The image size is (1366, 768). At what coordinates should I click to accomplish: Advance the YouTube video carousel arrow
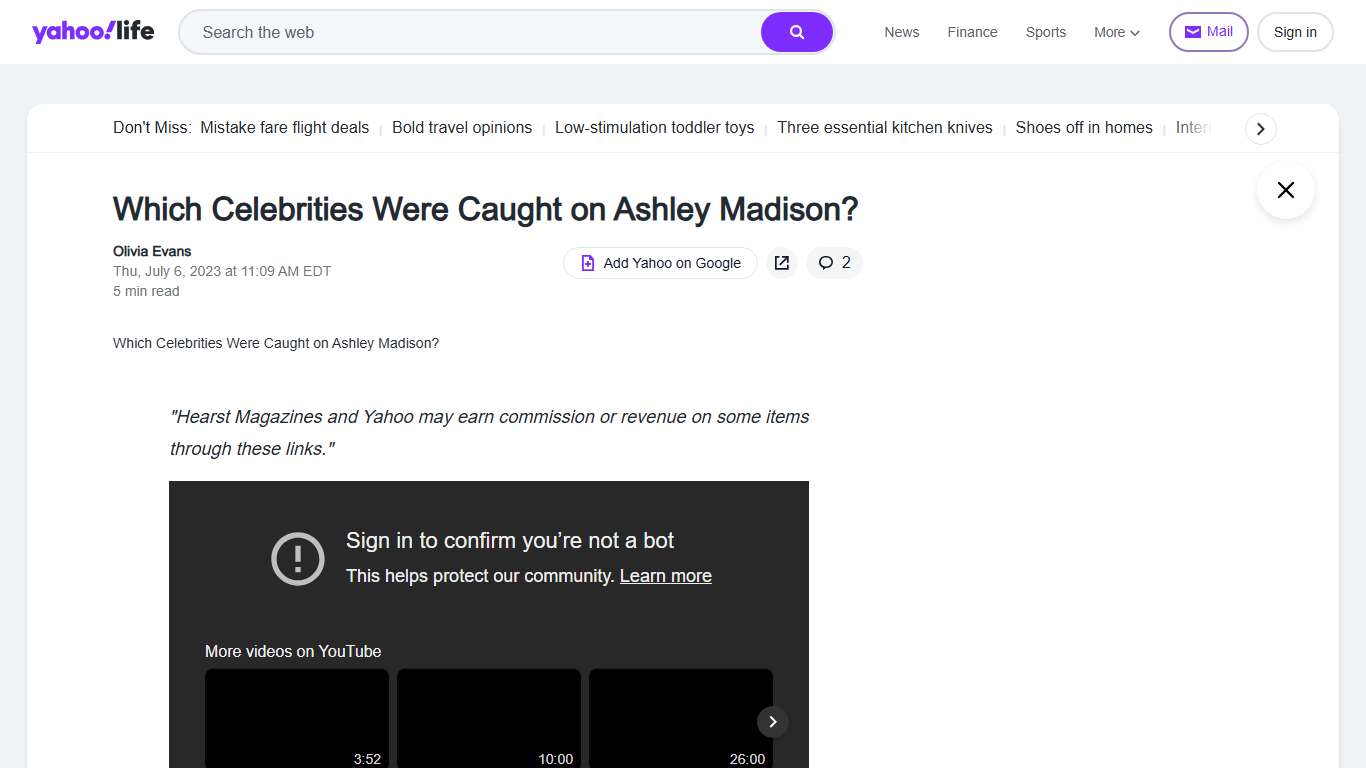tap(772, 721)
